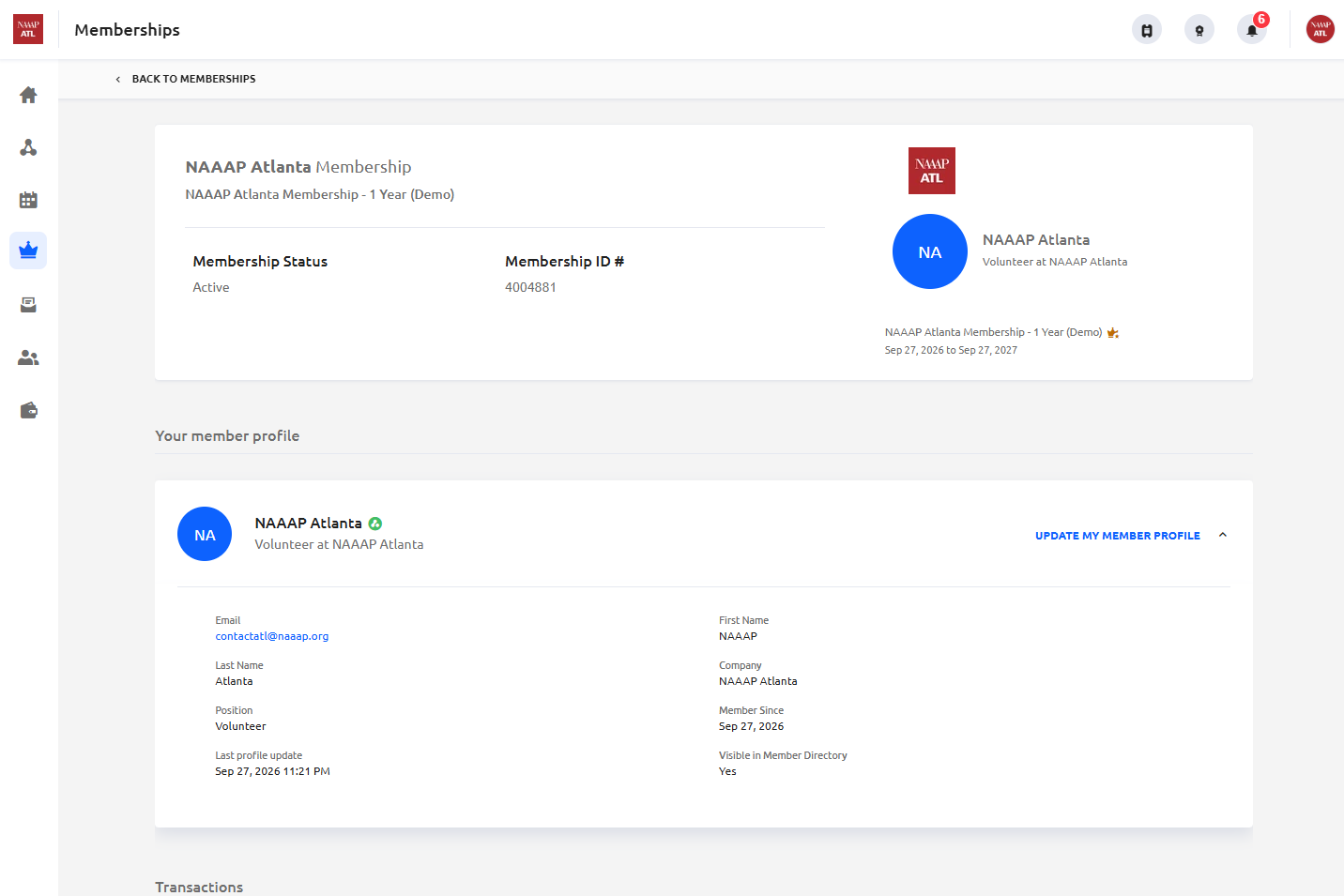
Task: Click the blue NA avatar in member profile
Action: tap(205, 534)
